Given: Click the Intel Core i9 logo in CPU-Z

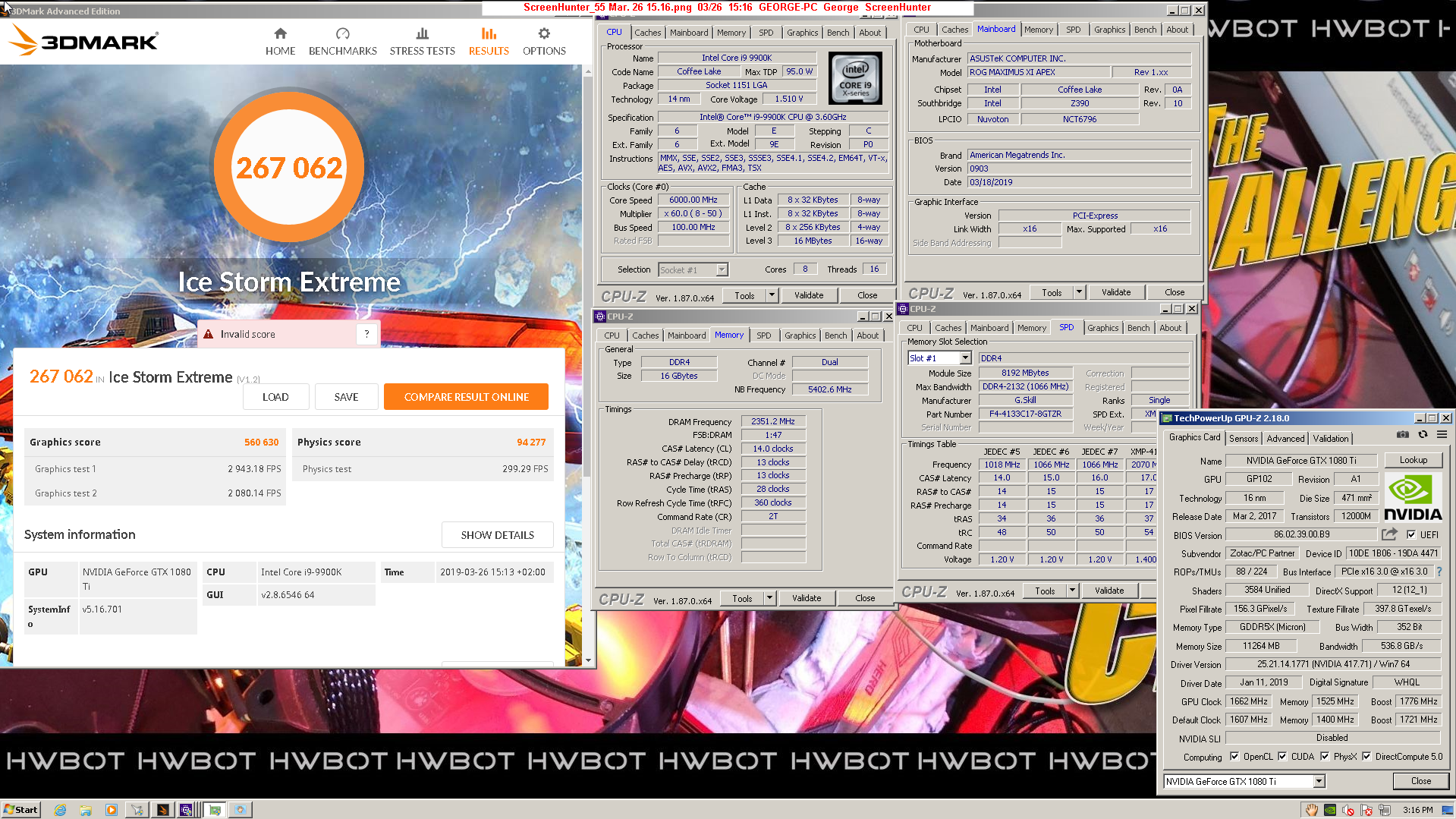Looking at the screenshot, I should click(855, 78).
